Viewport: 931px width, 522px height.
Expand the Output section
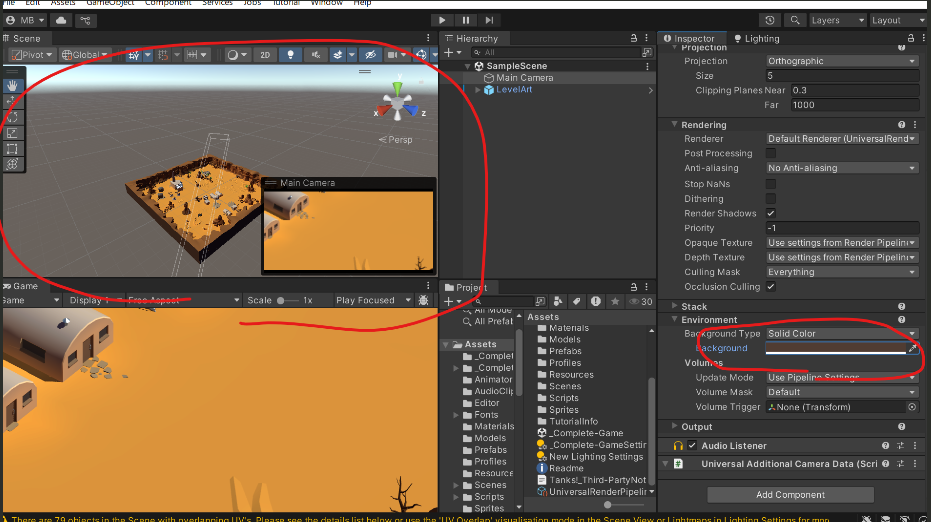point(674,426)
